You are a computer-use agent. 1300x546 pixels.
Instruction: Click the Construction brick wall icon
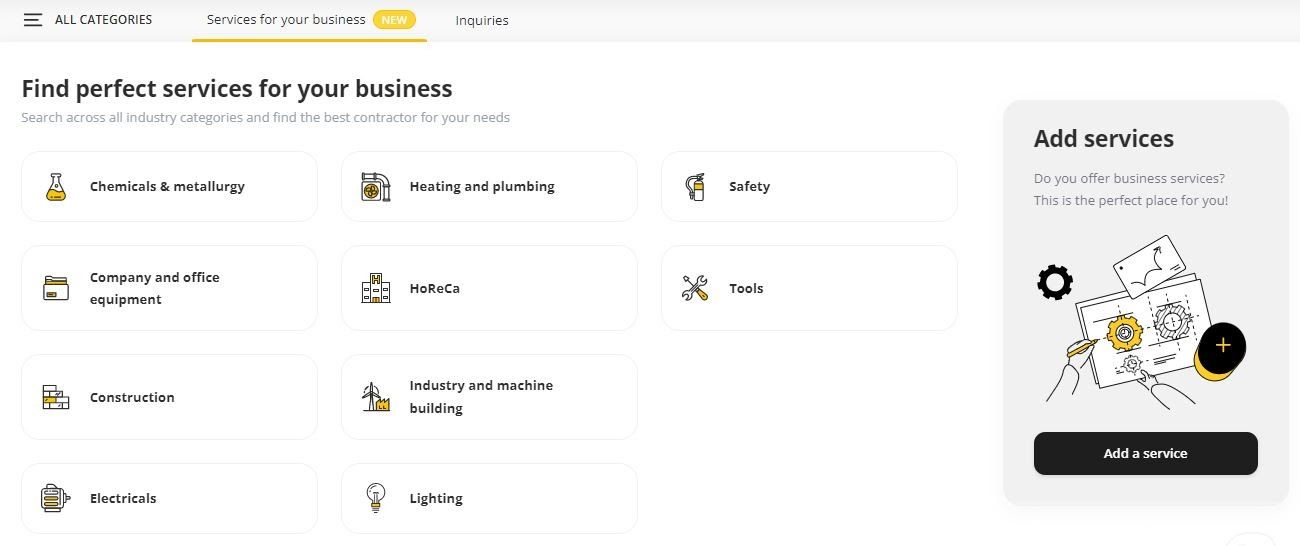tap(56, 397)
